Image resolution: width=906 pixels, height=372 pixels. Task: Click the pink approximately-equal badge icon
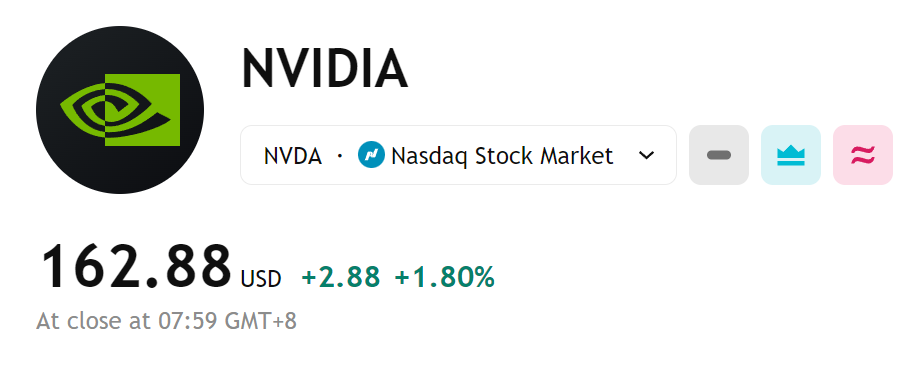click(x=863, y=155)
